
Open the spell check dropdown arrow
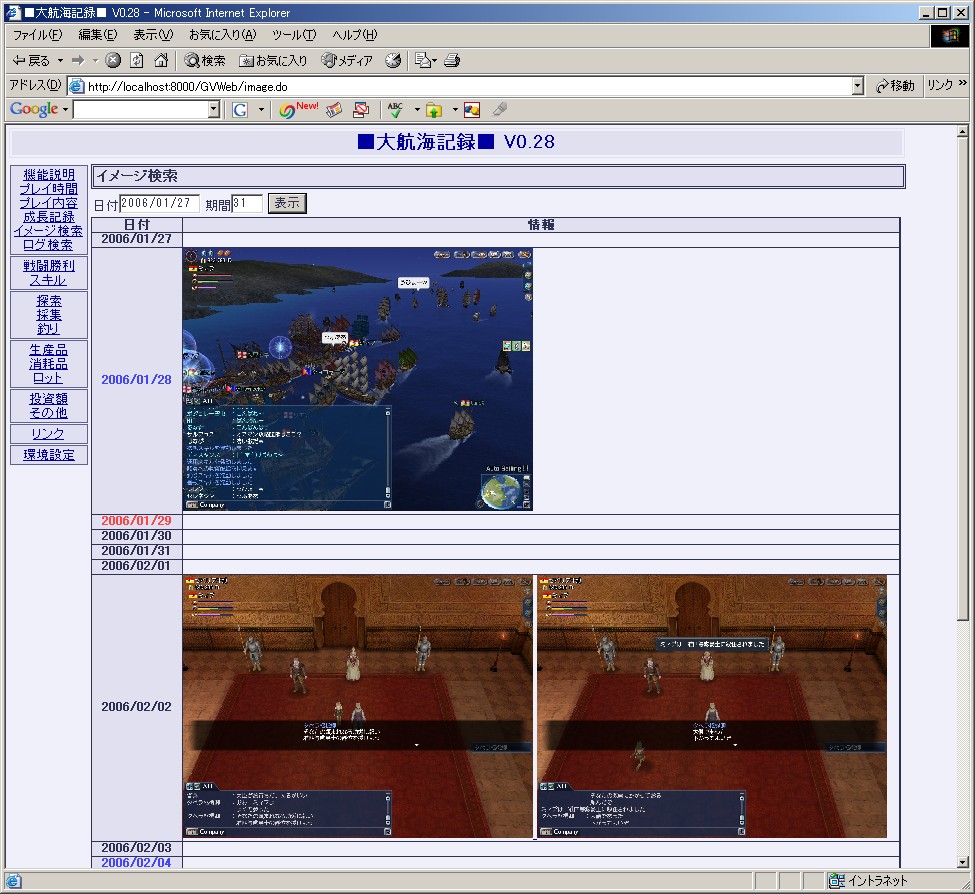(417, 110)
